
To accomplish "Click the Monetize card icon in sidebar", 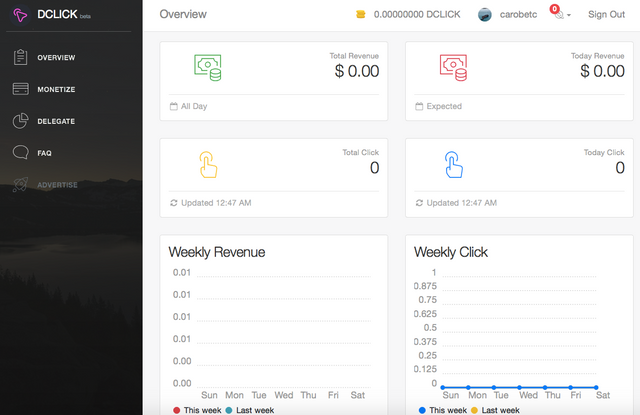I will pos(20,89).
